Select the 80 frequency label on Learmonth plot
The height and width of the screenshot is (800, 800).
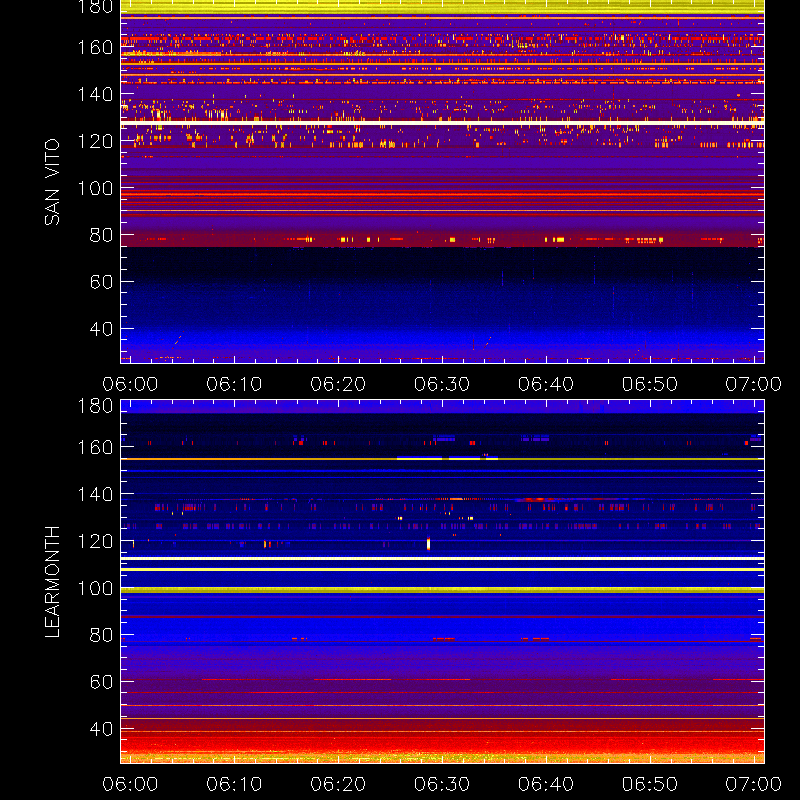[101, 635]
